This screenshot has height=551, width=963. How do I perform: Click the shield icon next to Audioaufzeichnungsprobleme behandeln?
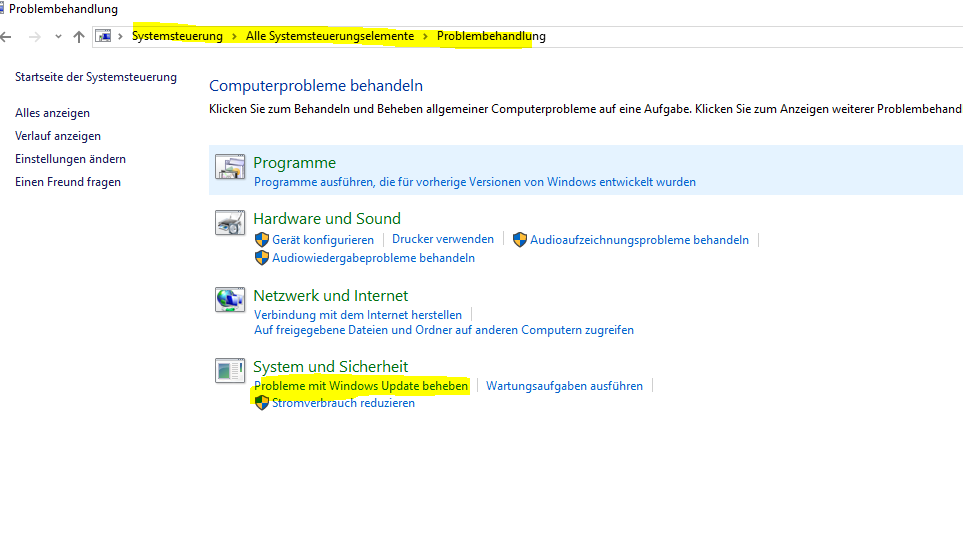pos(520,240)
